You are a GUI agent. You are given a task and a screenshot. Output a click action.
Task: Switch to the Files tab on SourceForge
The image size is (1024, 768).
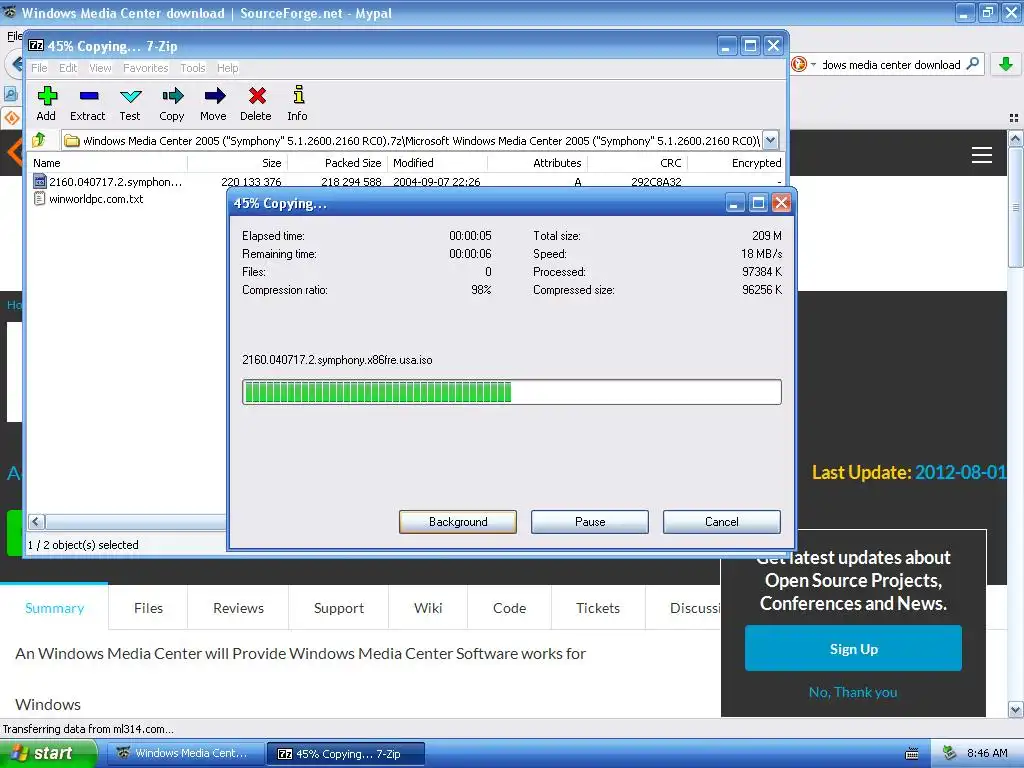coord(148,608)
